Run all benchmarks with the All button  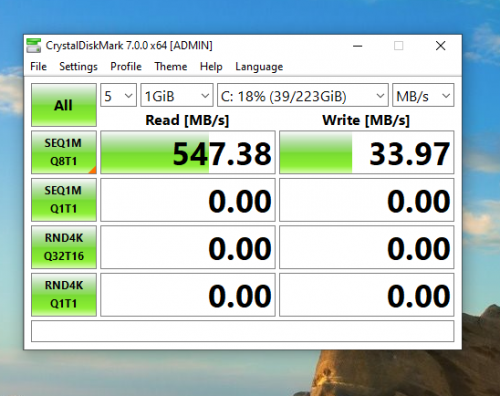pyautogui.click(x=64, y=105)
